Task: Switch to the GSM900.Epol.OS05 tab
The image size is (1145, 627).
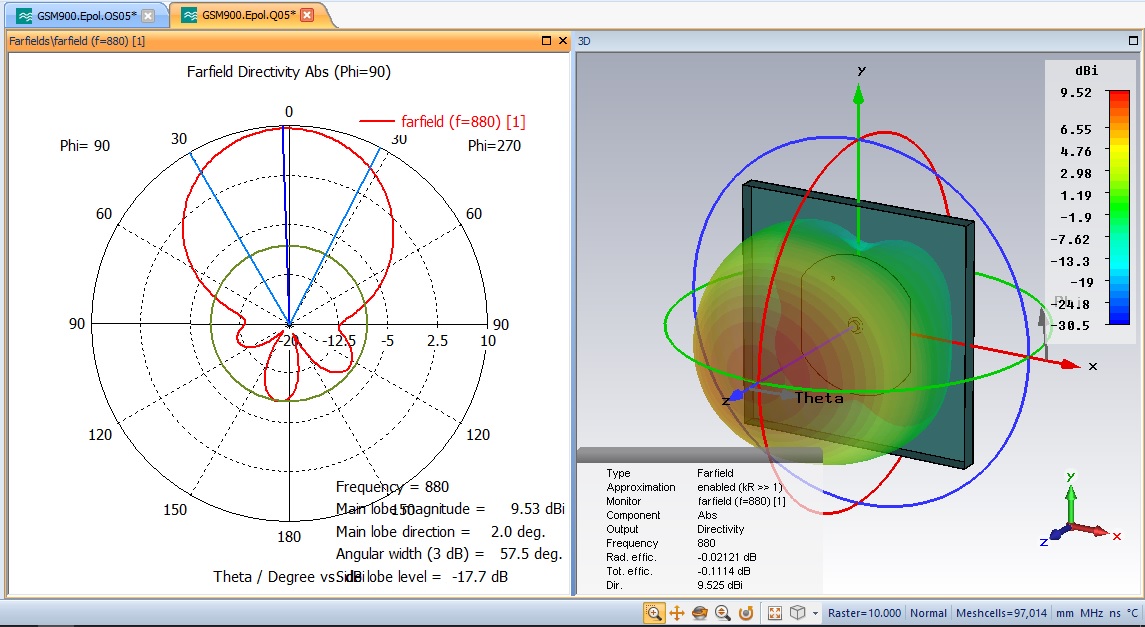Action: [86, 15]
